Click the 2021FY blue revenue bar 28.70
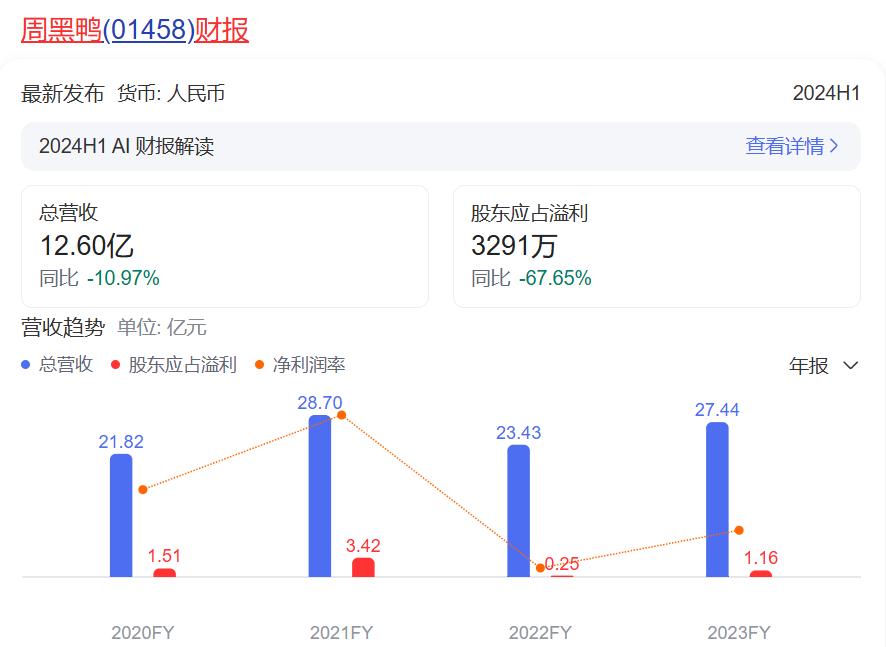Screen dimensions: 886x647 tap(320, 496)
